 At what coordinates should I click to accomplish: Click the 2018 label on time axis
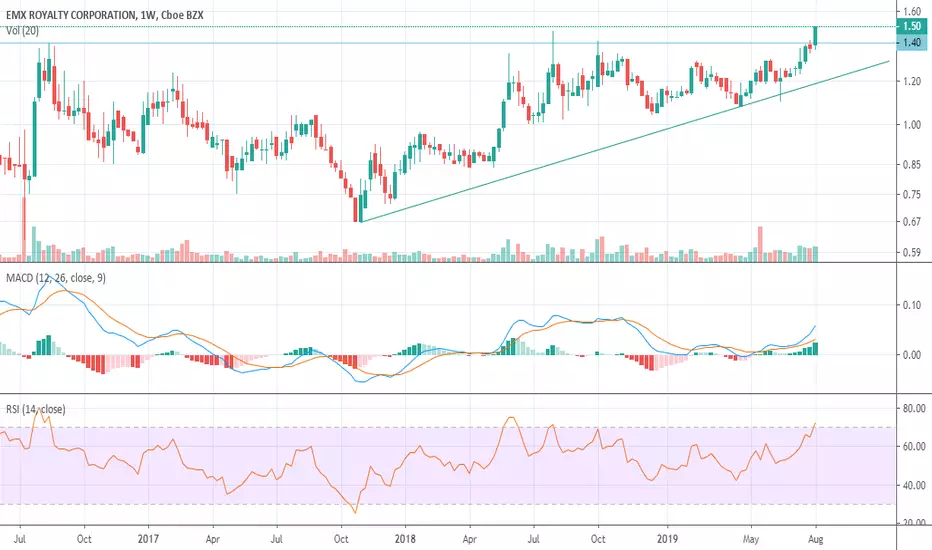coord(405,539)
